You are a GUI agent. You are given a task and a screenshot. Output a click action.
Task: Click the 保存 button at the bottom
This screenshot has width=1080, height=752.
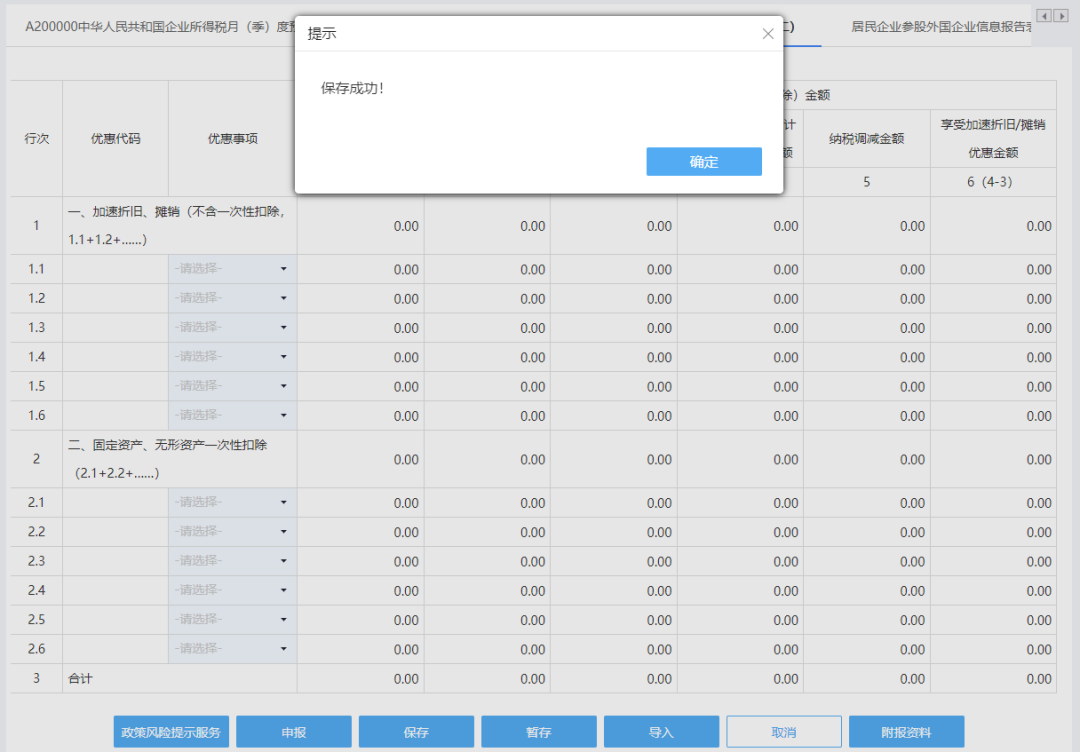[x=416, y=732]
